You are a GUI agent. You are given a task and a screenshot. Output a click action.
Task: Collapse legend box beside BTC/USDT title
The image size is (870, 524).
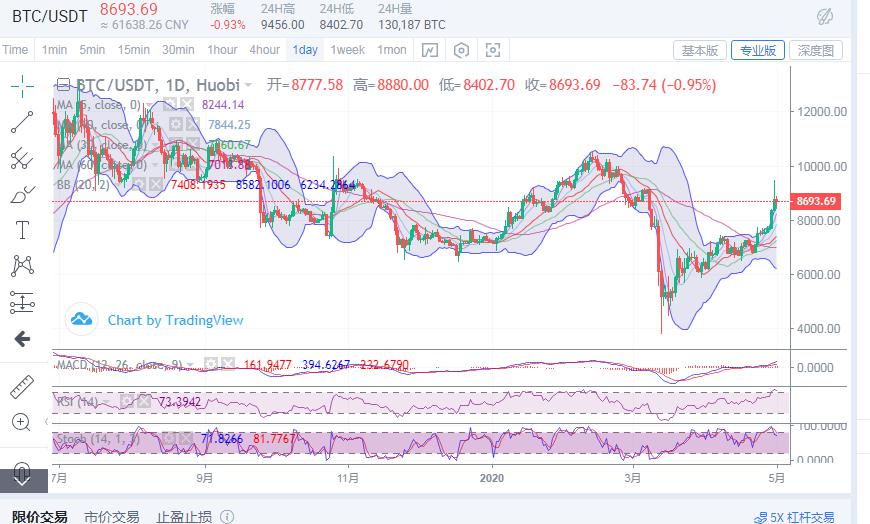63,85
